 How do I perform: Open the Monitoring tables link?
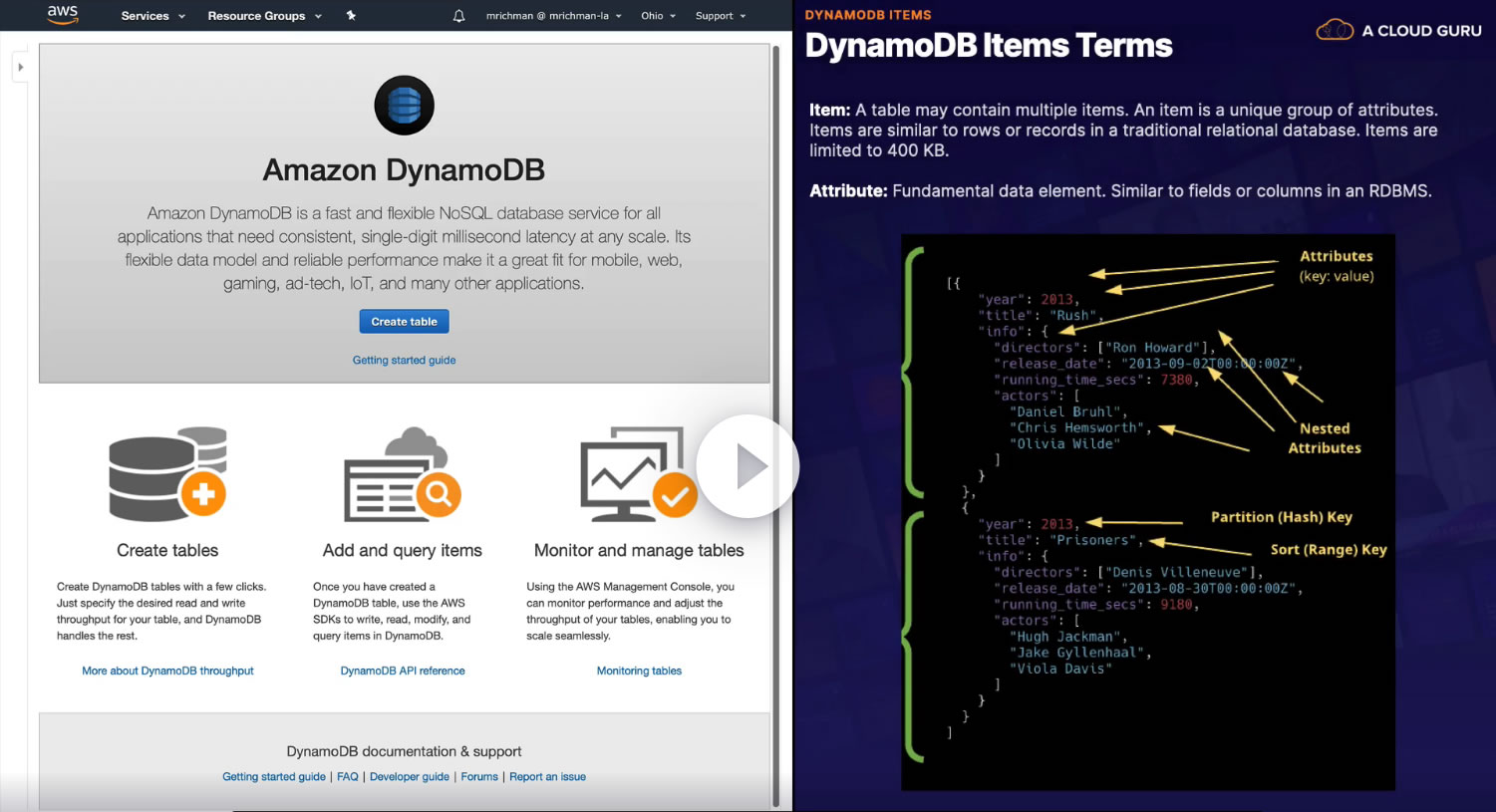point(639,672)
